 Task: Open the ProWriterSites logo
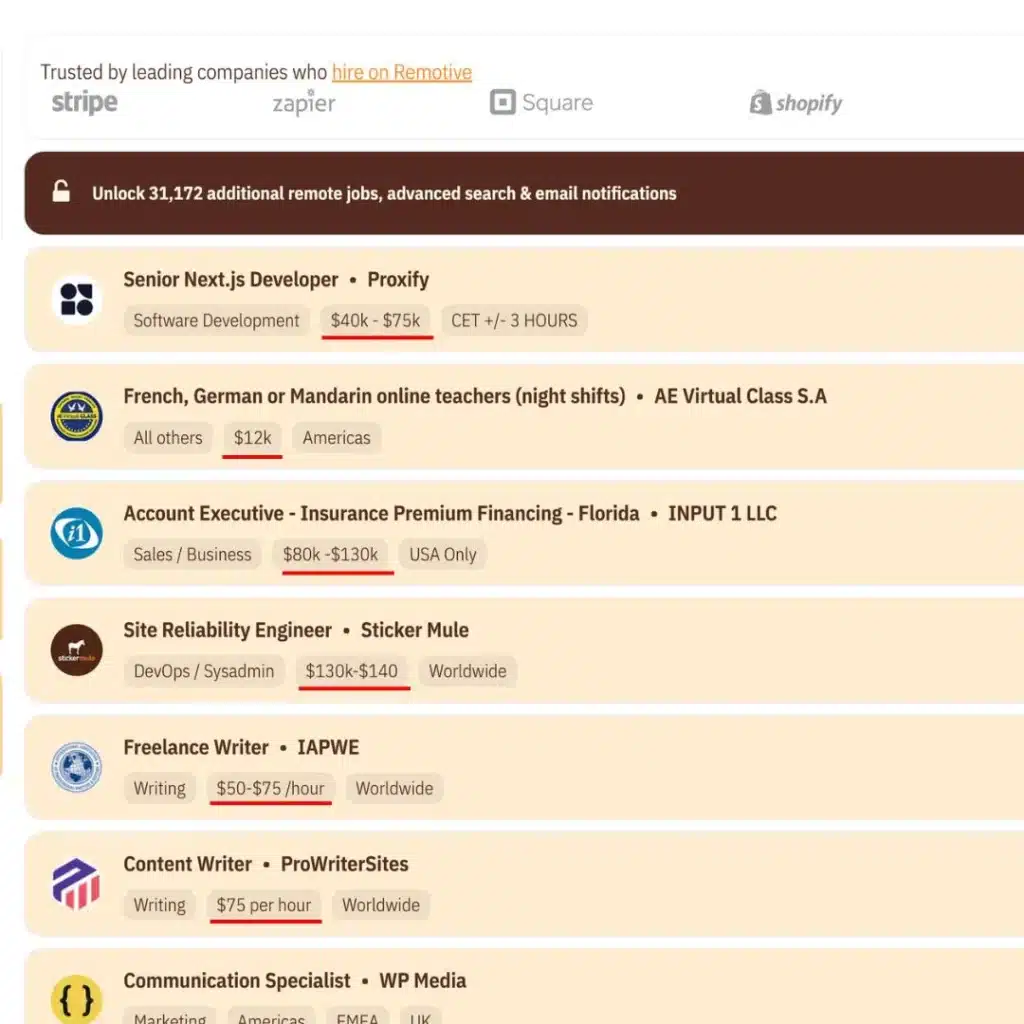coord(76,884)
